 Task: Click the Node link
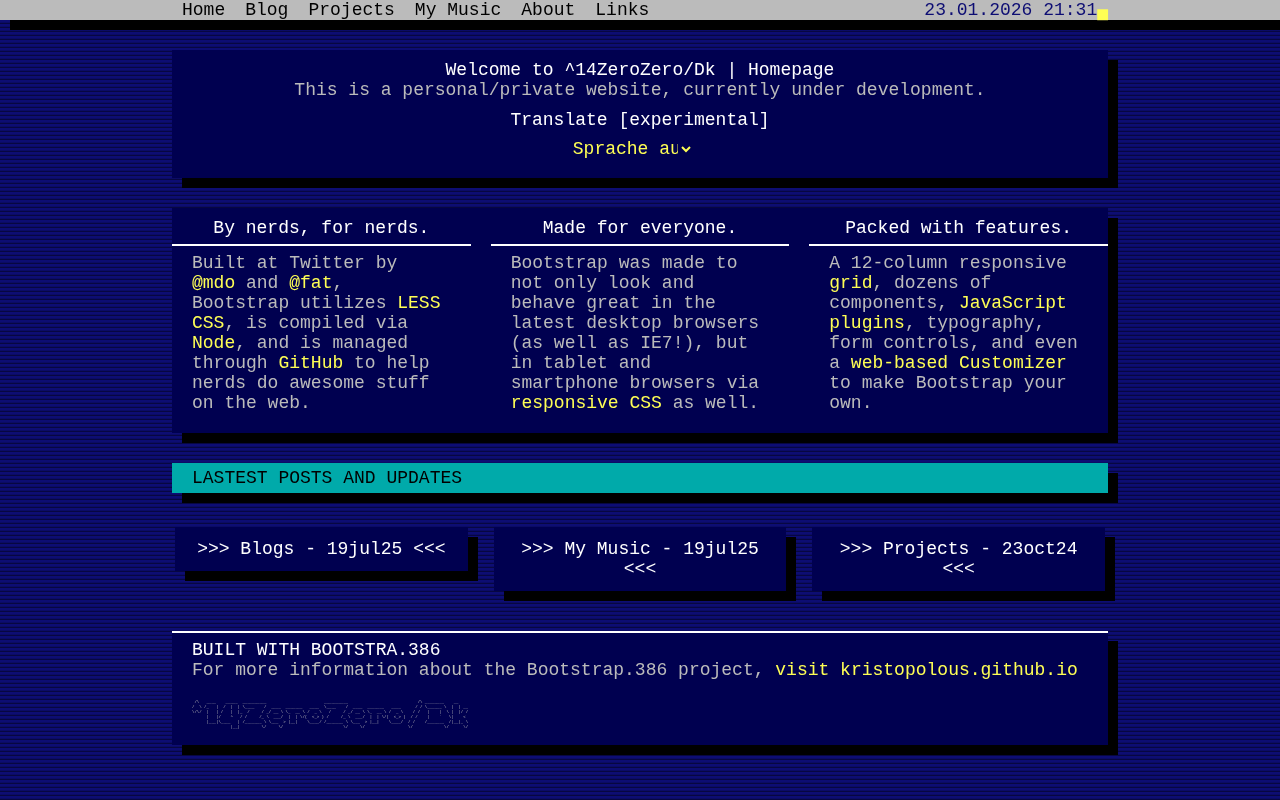(213, 343)
